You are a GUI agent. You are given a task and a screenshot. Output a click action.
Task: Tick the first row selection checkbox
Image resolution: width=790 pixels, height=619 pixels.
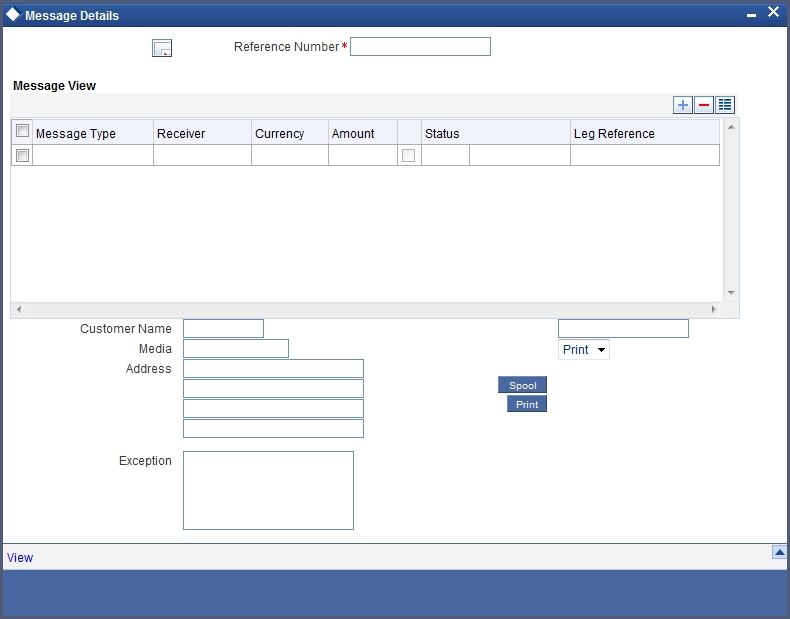click(22, 155)
